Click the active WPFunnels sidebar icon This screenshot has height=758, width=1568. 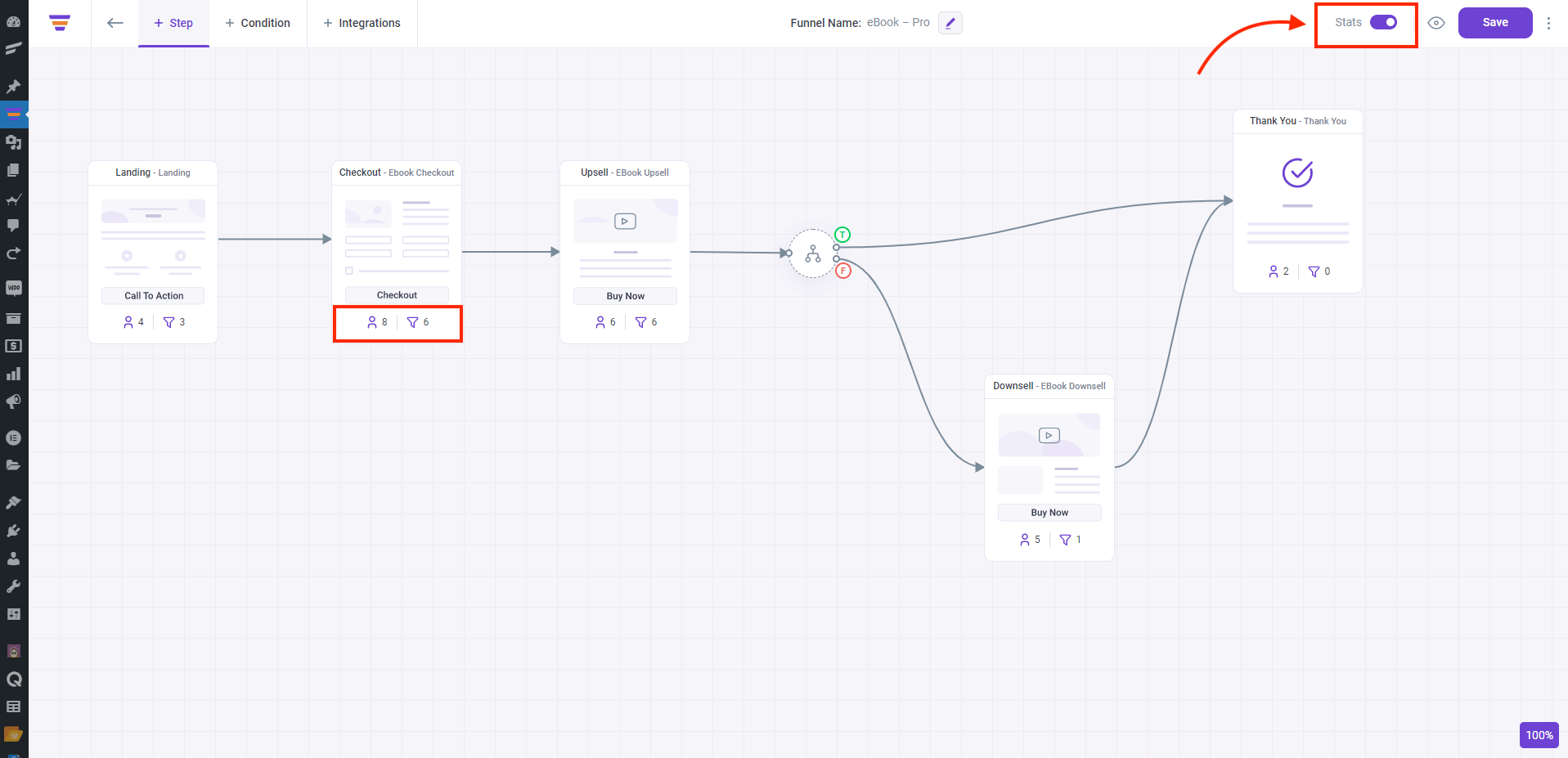tap(13, 114)
